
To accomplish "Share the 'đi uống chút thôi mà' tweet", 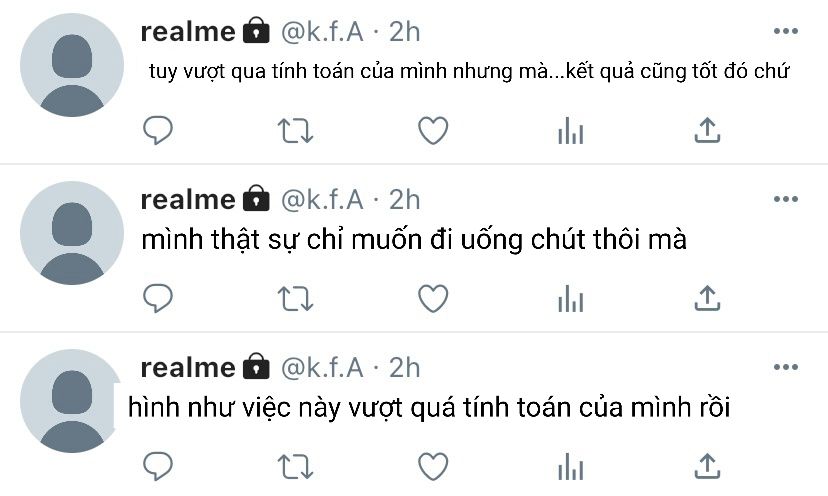I will tap(707, 298).
